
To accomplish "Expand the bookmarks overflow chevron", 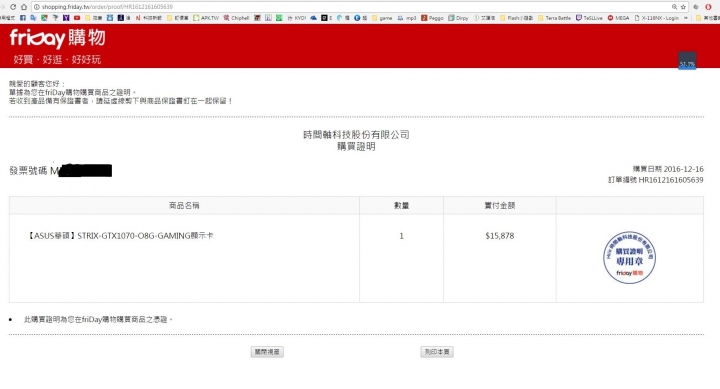I will 686,18.
